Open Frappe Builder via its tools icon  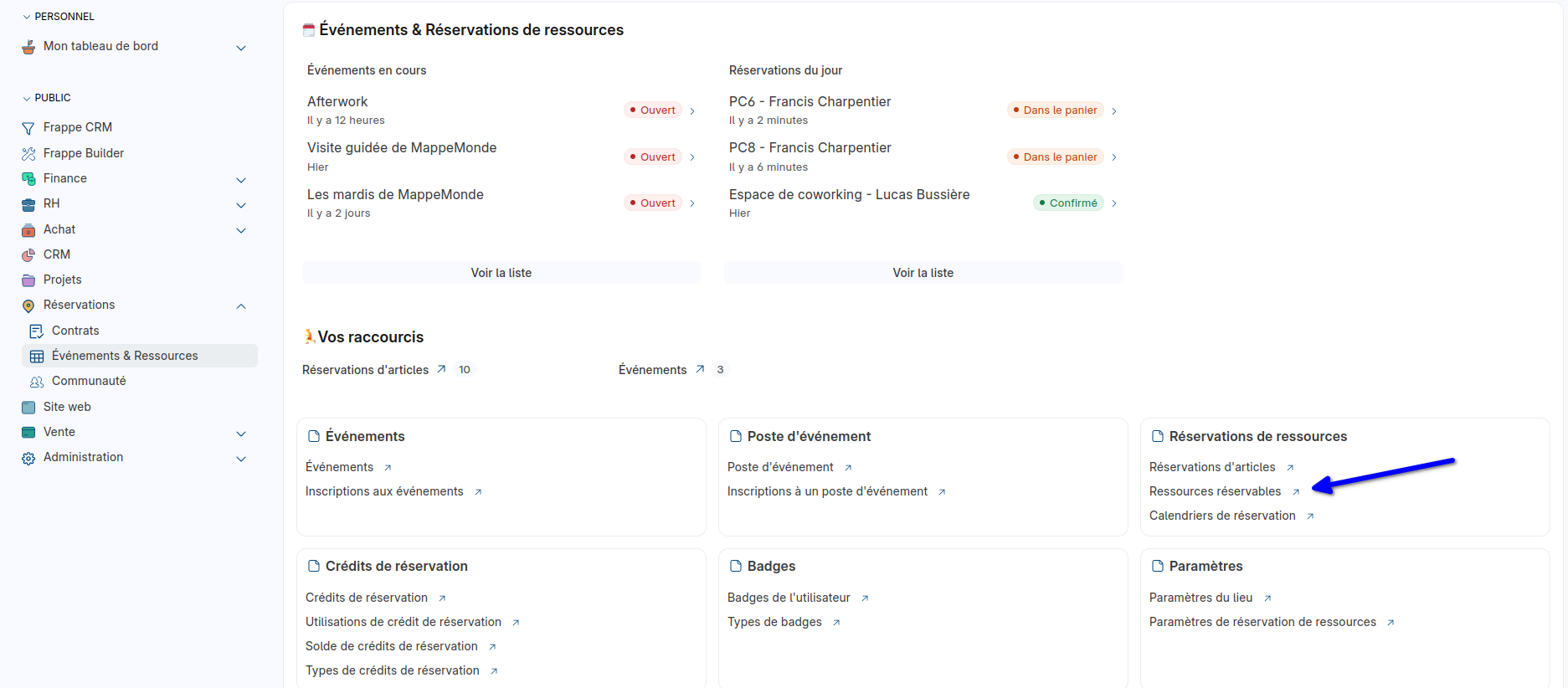(28, 153)
